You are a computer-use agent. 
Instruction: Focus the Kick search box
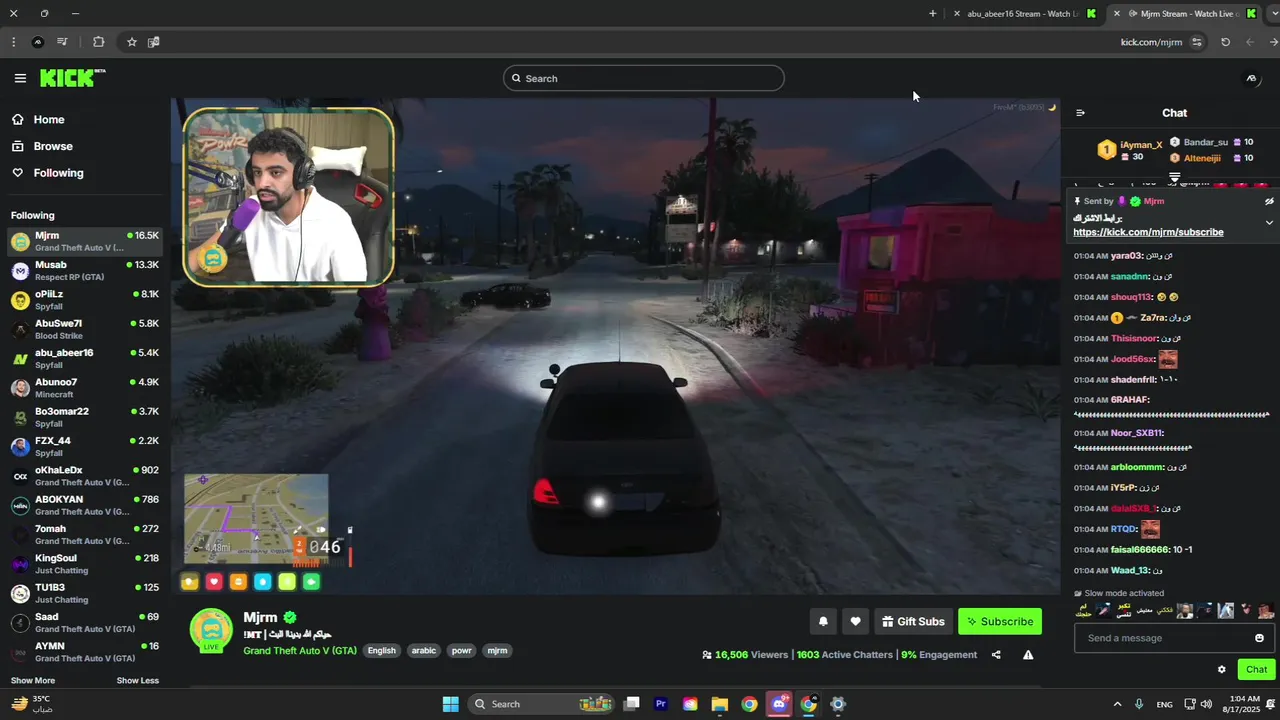tap(644, 78)
